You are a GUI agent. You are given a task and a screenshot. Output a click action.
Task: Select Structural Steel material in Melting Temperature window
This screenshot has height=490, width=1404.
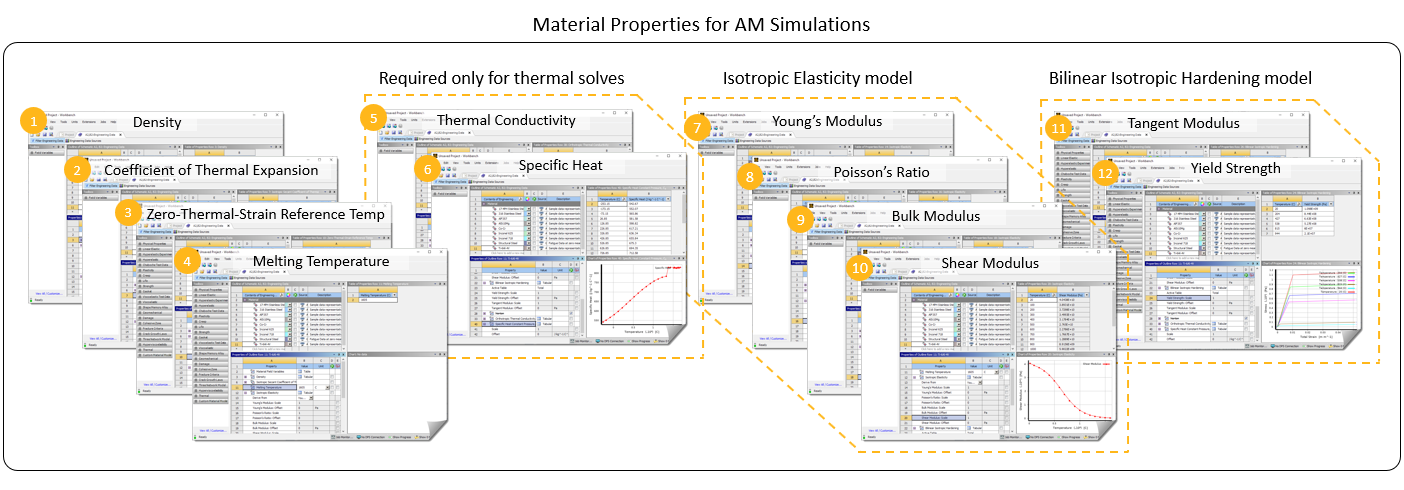coord(266,339)
